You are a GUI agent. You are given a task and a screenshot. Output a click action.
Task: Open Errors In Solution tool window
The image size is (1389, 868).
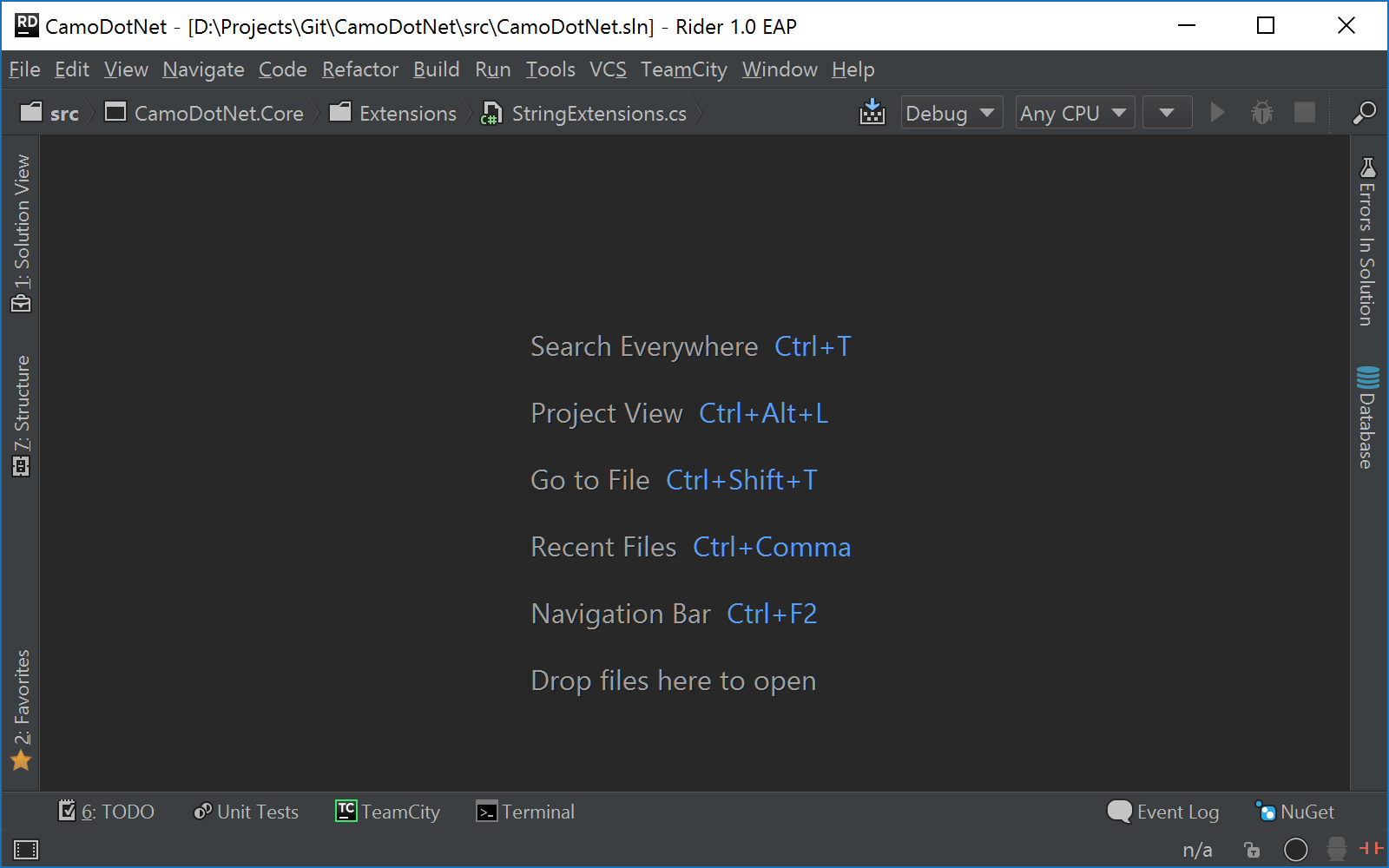pyautogui.click(x=1367, y=241)
